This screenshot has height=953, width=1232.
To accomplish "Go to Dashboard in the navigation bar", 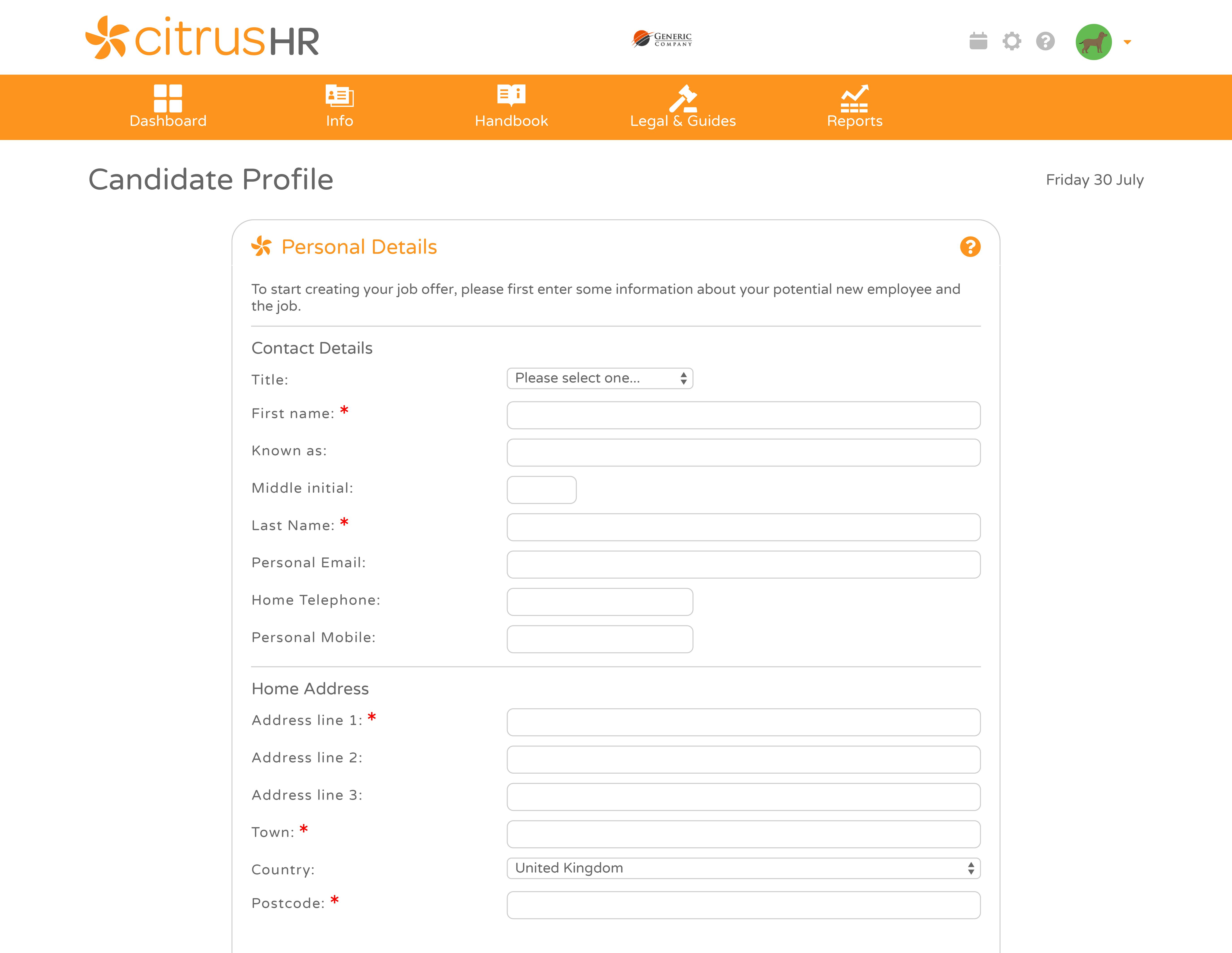I will (x=168, y=107).
